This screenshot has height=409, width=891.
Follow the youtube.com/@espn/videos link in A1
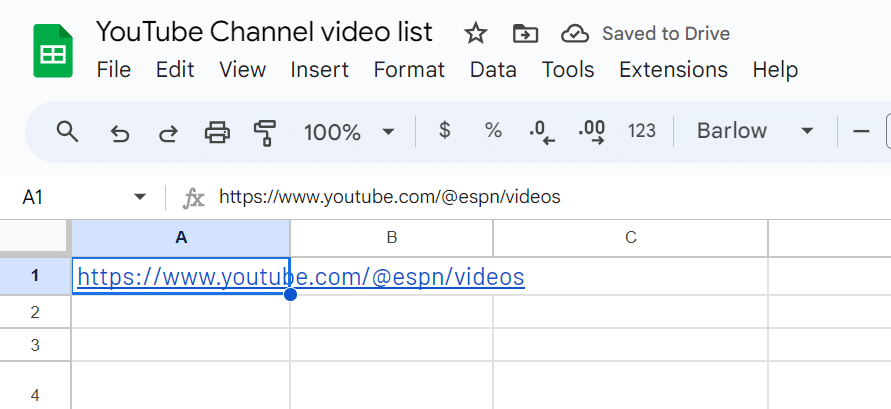300,277
